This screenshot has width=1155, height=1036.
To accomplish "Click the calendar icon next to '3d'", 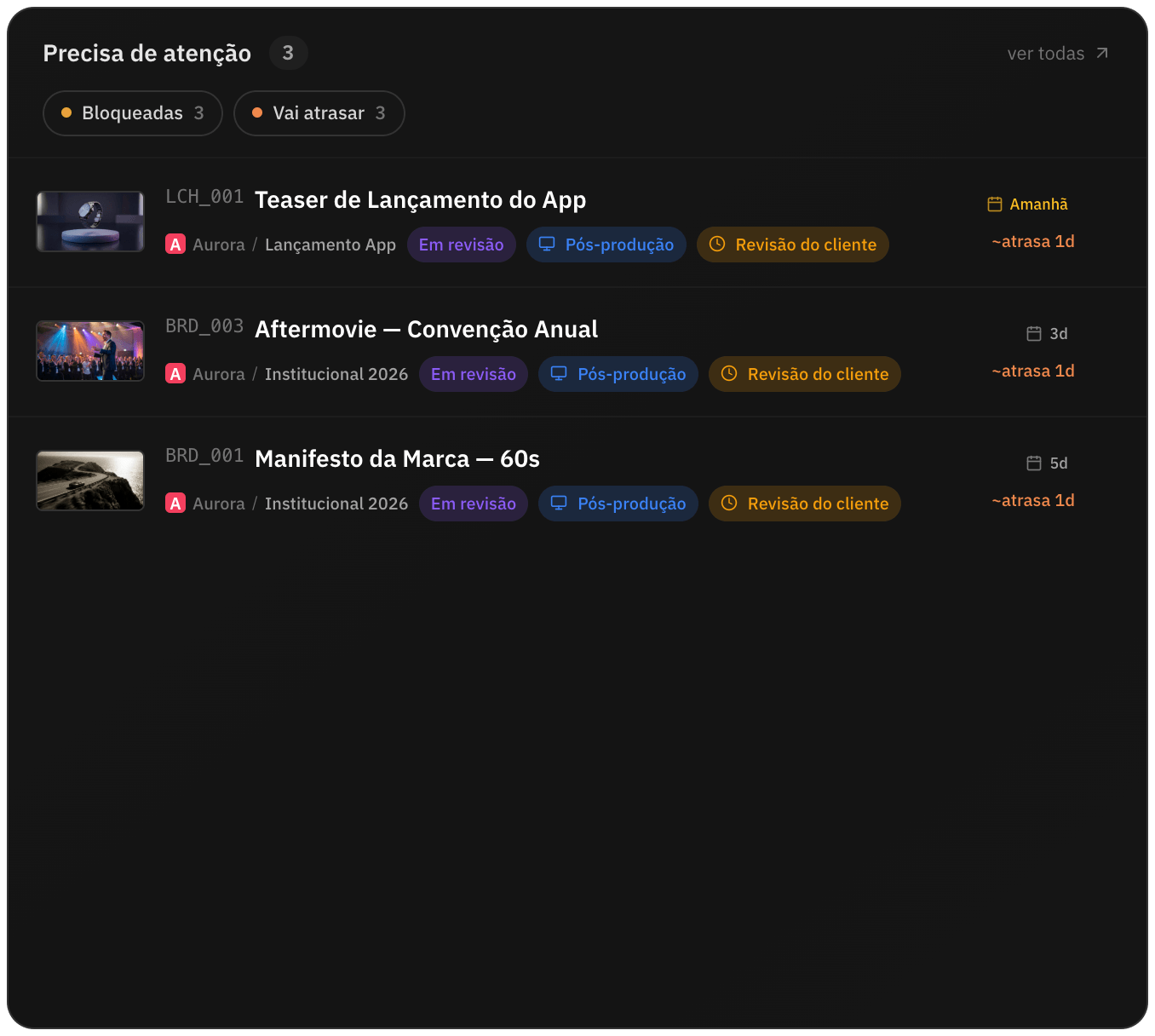I will (x=1034, y=333).
